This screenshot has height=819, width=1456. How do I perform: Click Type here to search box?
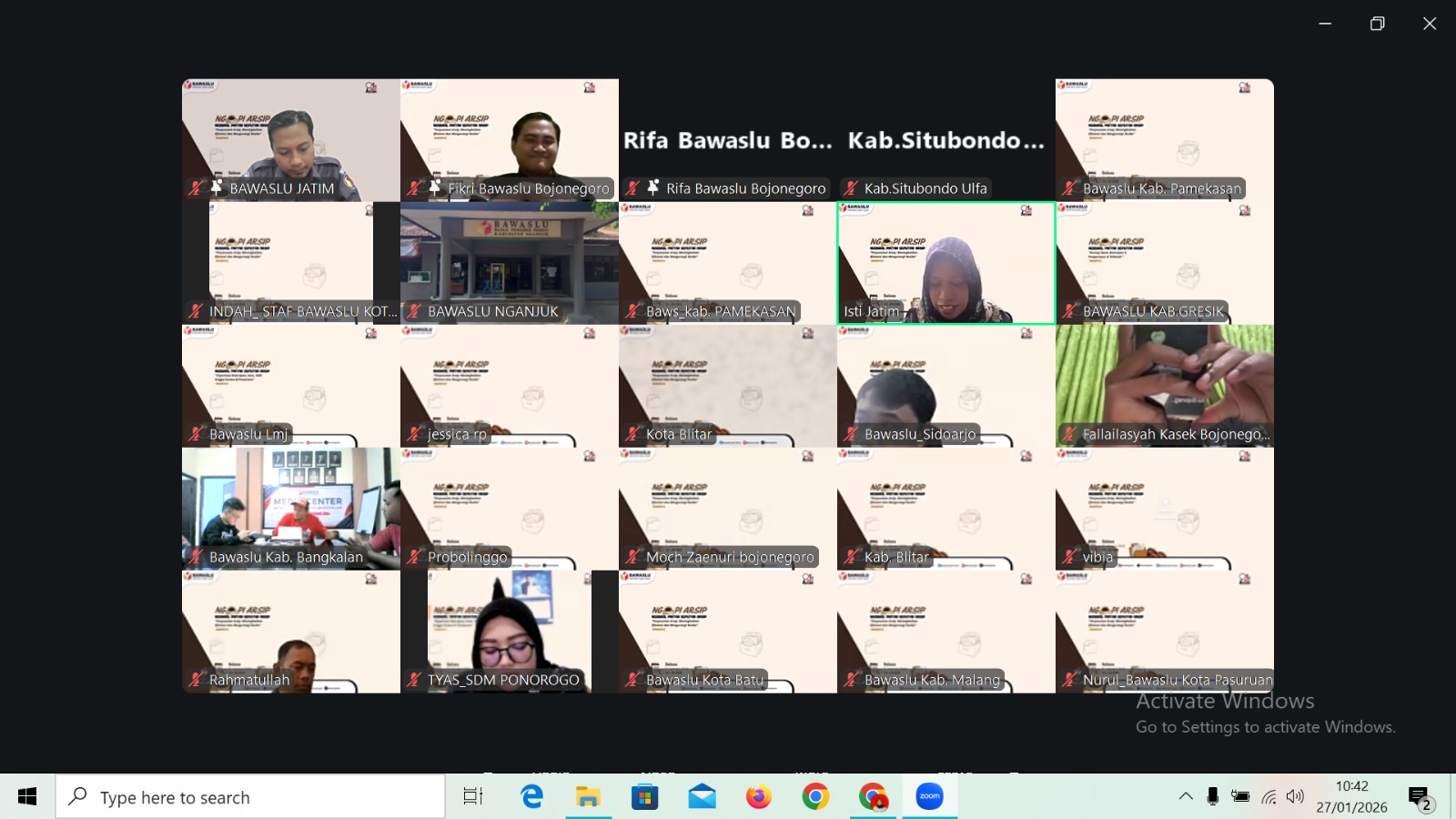pyautogui.click(x=250, y=797)
